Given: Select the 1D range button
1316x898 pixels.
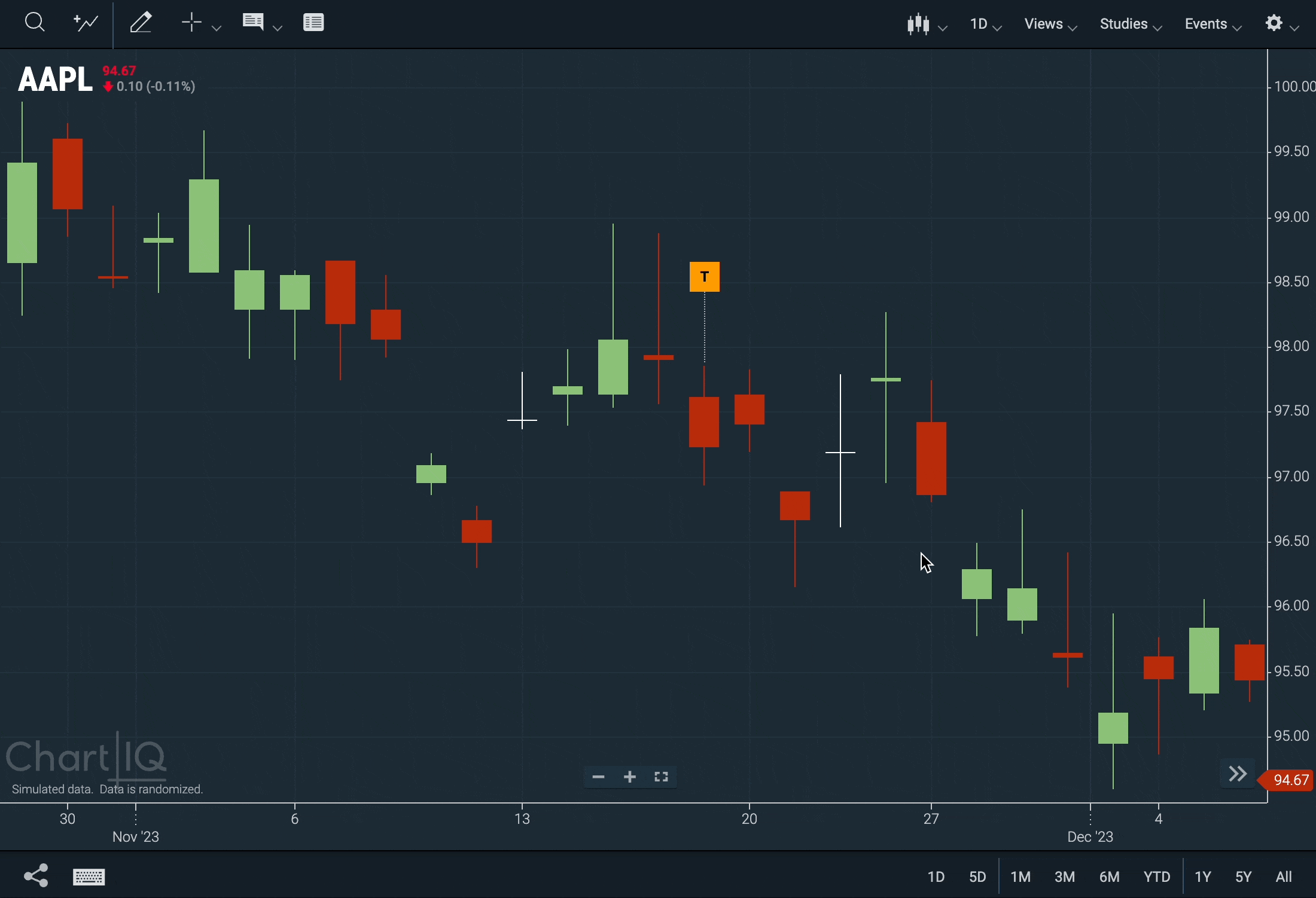Looking at the screenshot, I should click(x=936, y=877).
